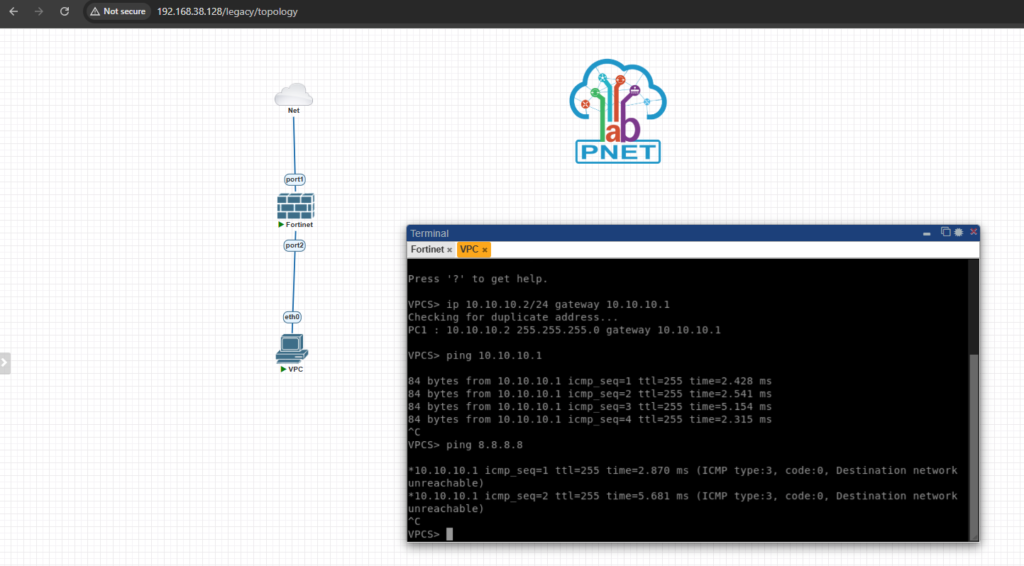
Task: Pop out the Terminal window
Action: coord(945,232)
